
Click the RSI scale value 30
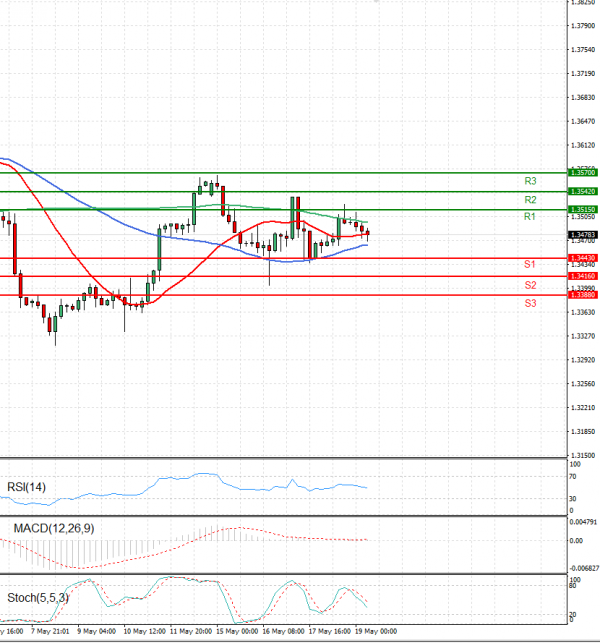pos(573,499)
